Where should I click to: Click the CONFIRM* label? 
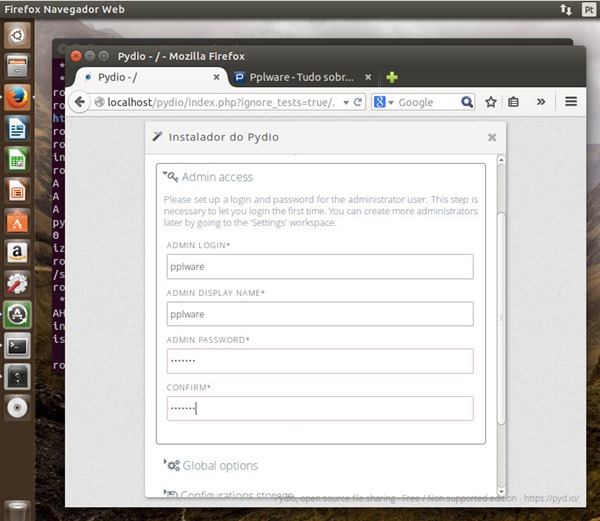pos(189,387)
